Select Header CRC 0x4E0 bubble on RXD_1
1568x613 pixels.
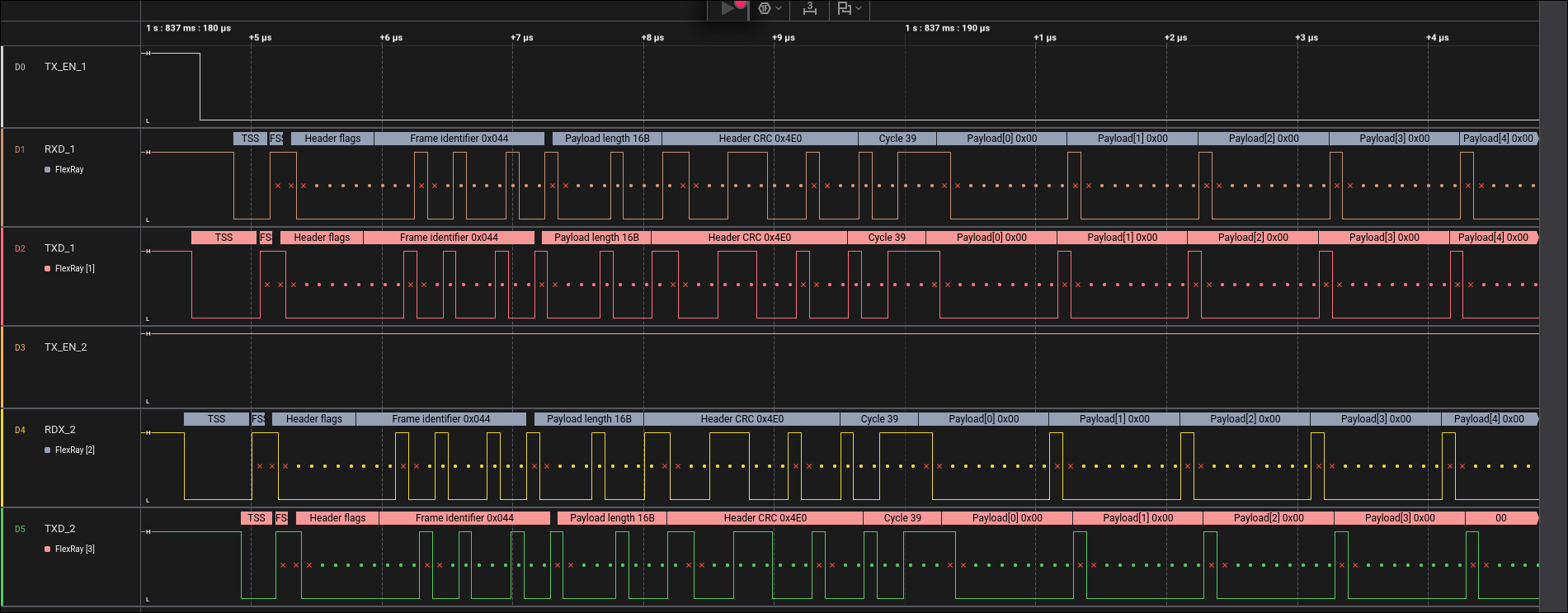tap(760, 139)
